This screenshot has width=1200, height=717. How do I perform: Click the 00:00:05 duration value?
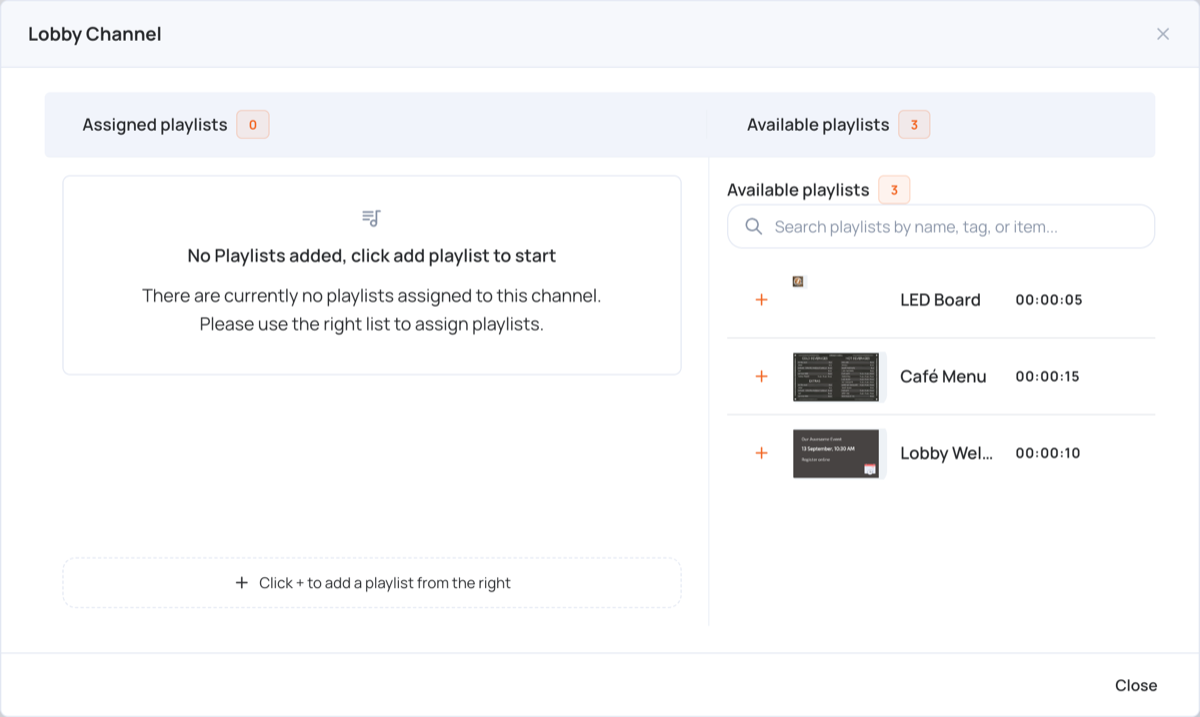[1049, 300]
